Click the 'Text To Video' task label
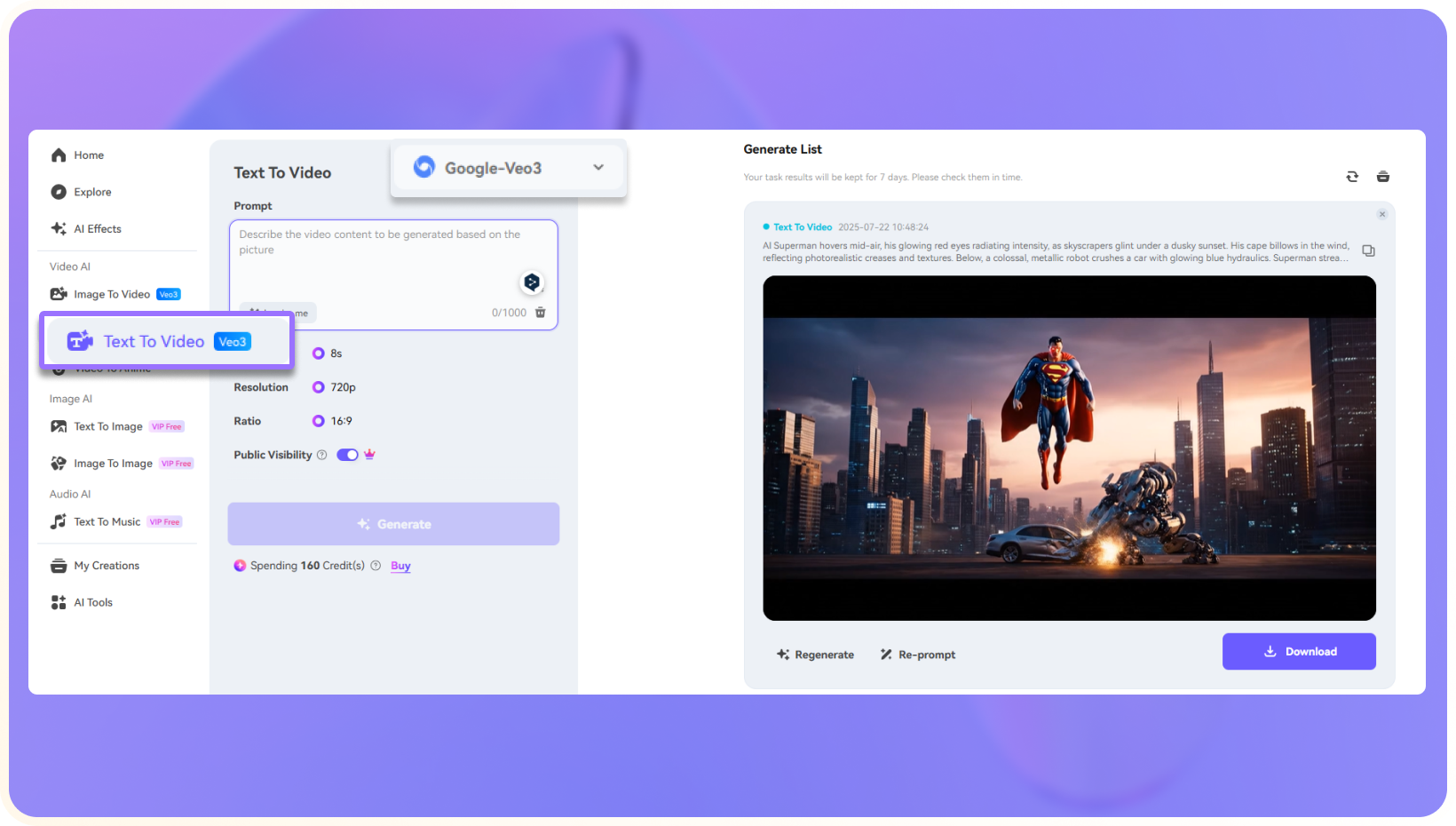The width and height of the screenshot is (1456, 826). click(x=803, y=227)
